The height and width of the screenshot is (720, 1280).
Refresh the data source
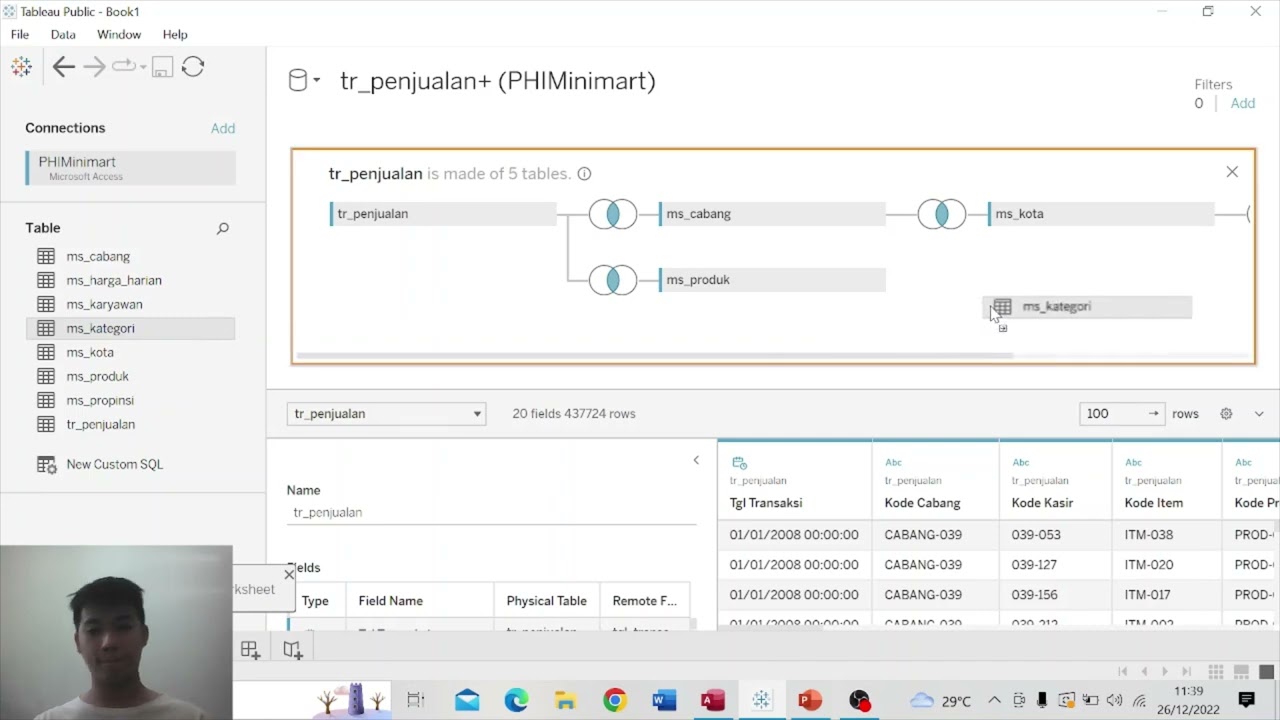pos(193,67)
